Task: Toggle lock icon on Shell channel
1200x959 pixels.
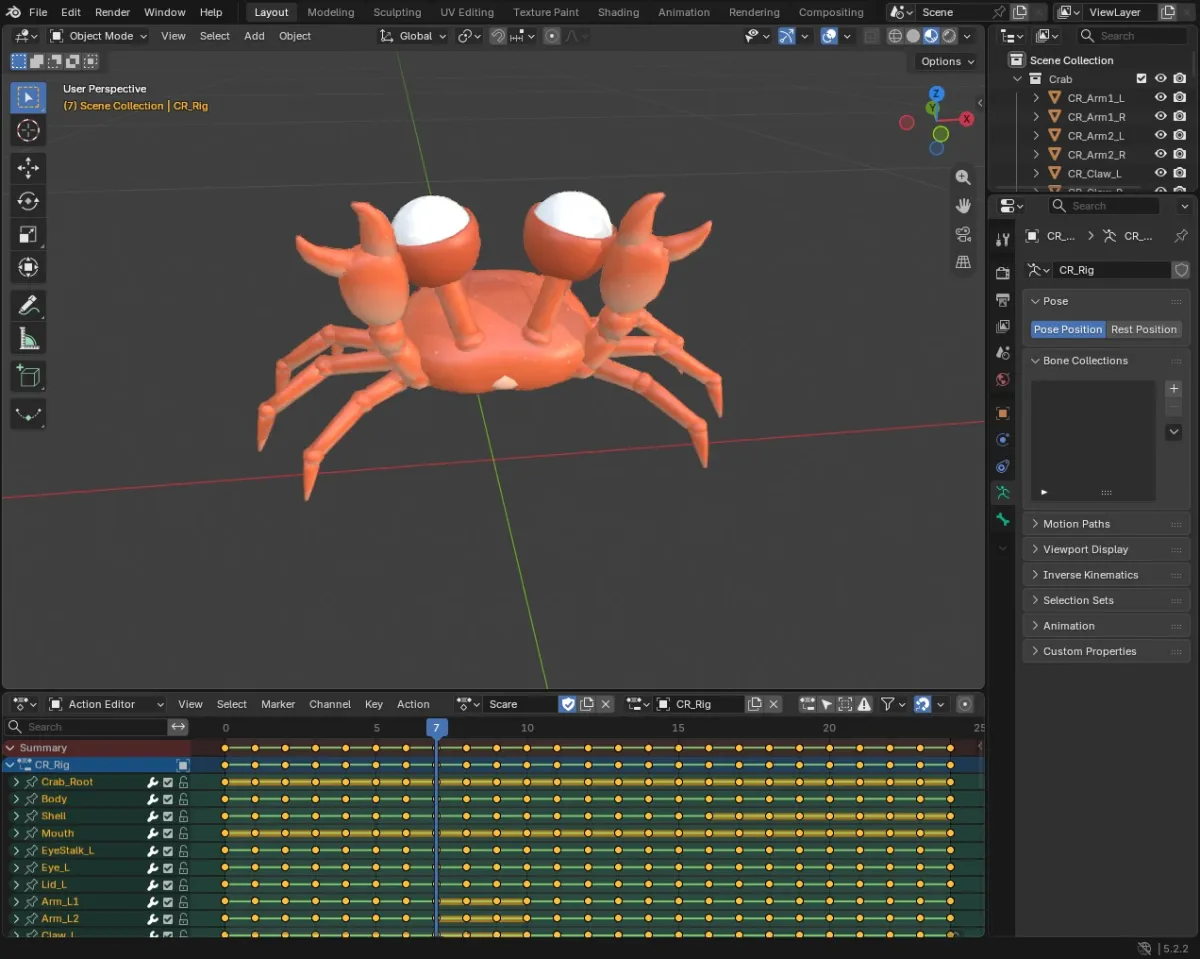Action: click(183, 817)
